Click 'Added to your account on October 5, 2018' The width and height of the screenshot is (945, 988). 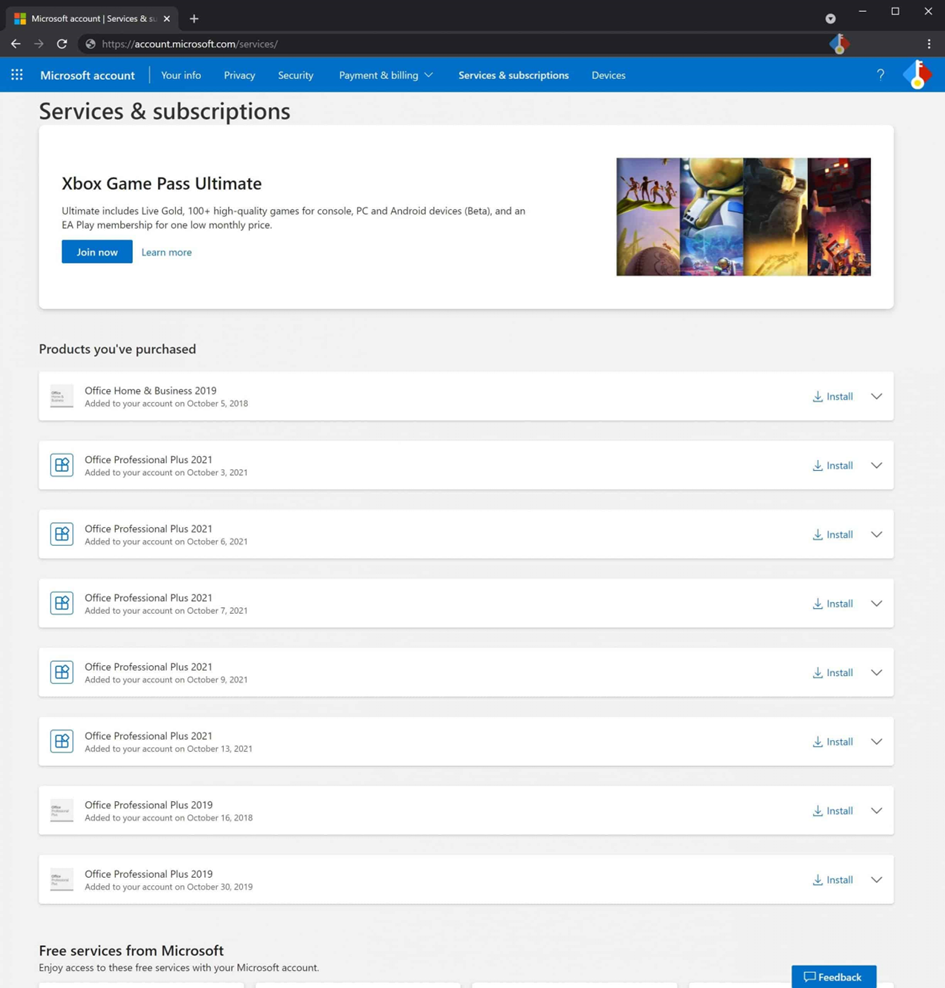pos(166,403)
